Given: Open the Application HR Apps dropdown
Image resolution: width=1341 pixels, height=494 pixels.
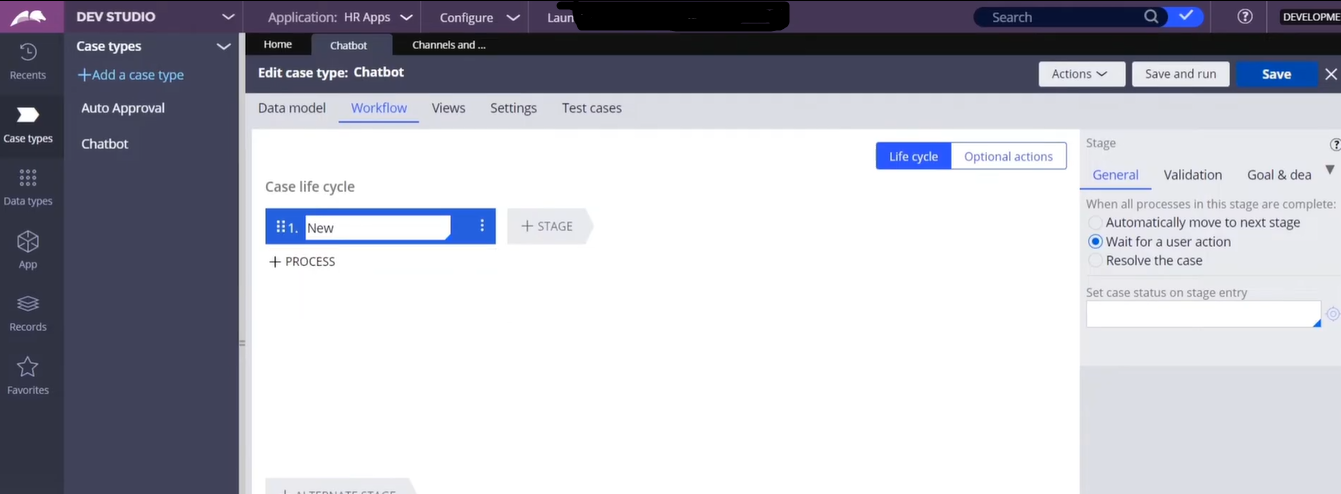Looking at the screenshot, I should point(341,17).
